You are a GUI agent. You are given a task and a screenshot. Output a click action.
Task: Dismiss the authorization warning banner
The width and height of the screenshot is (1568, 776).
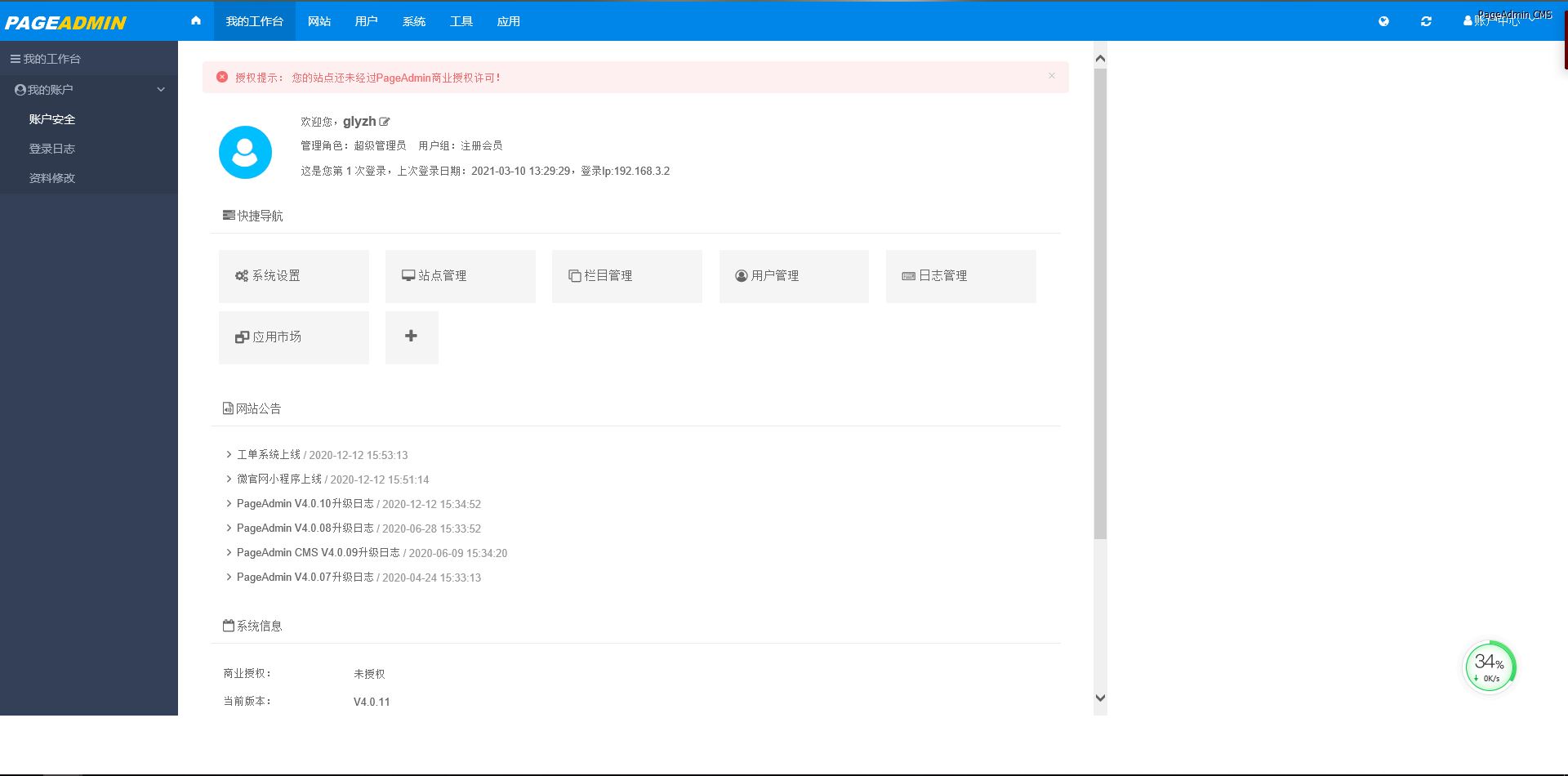[1052, 76]
